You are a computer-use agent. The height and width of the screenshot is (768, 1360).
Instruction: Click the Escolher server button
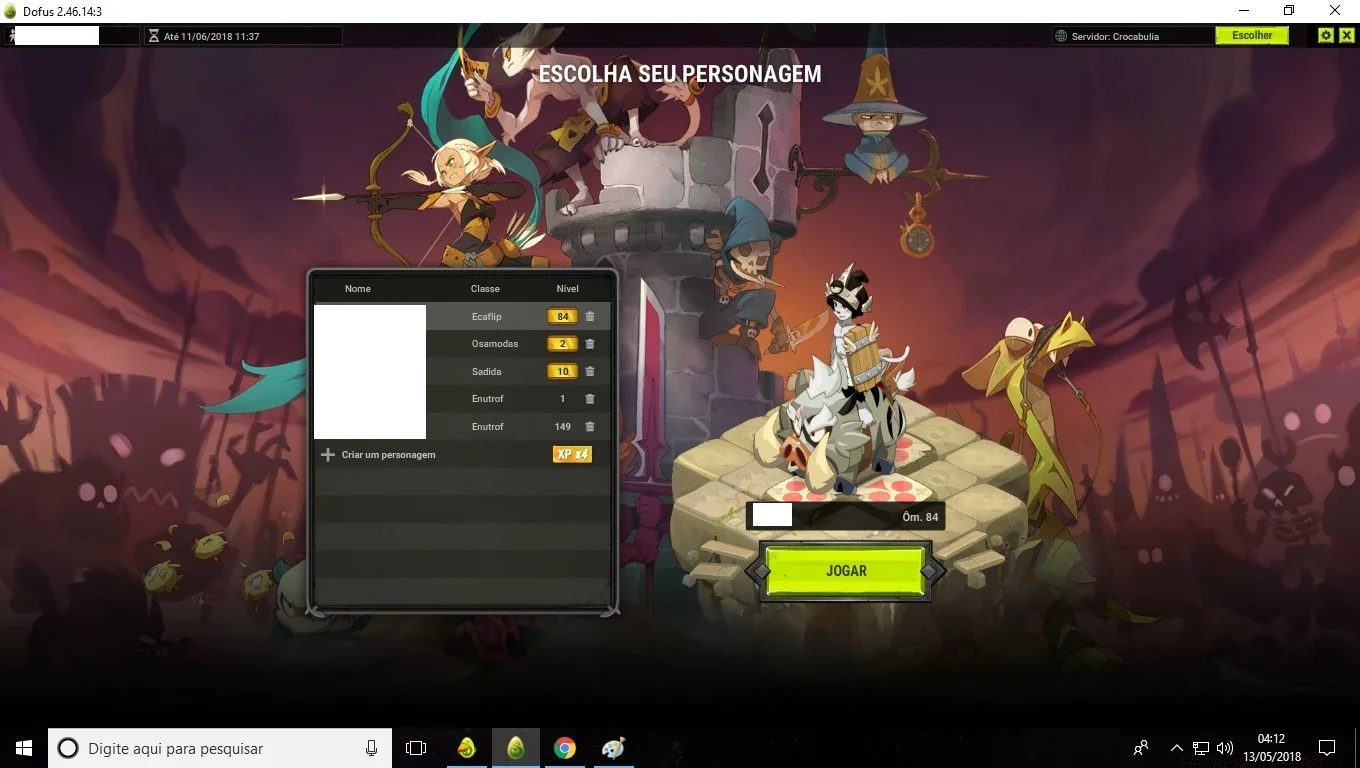(x=1252, y=35)
